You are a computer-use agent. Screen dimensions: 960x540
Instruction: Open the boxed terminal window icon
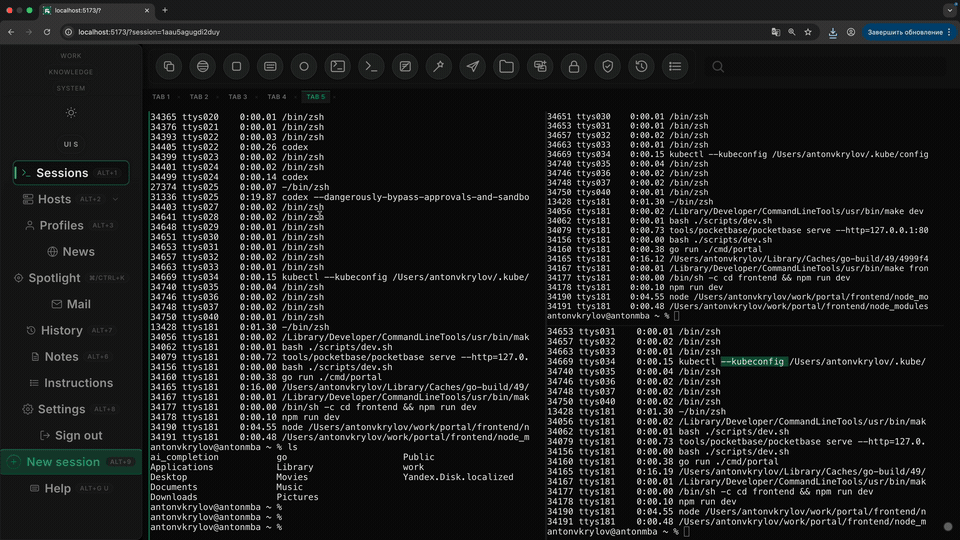(337, 66)
